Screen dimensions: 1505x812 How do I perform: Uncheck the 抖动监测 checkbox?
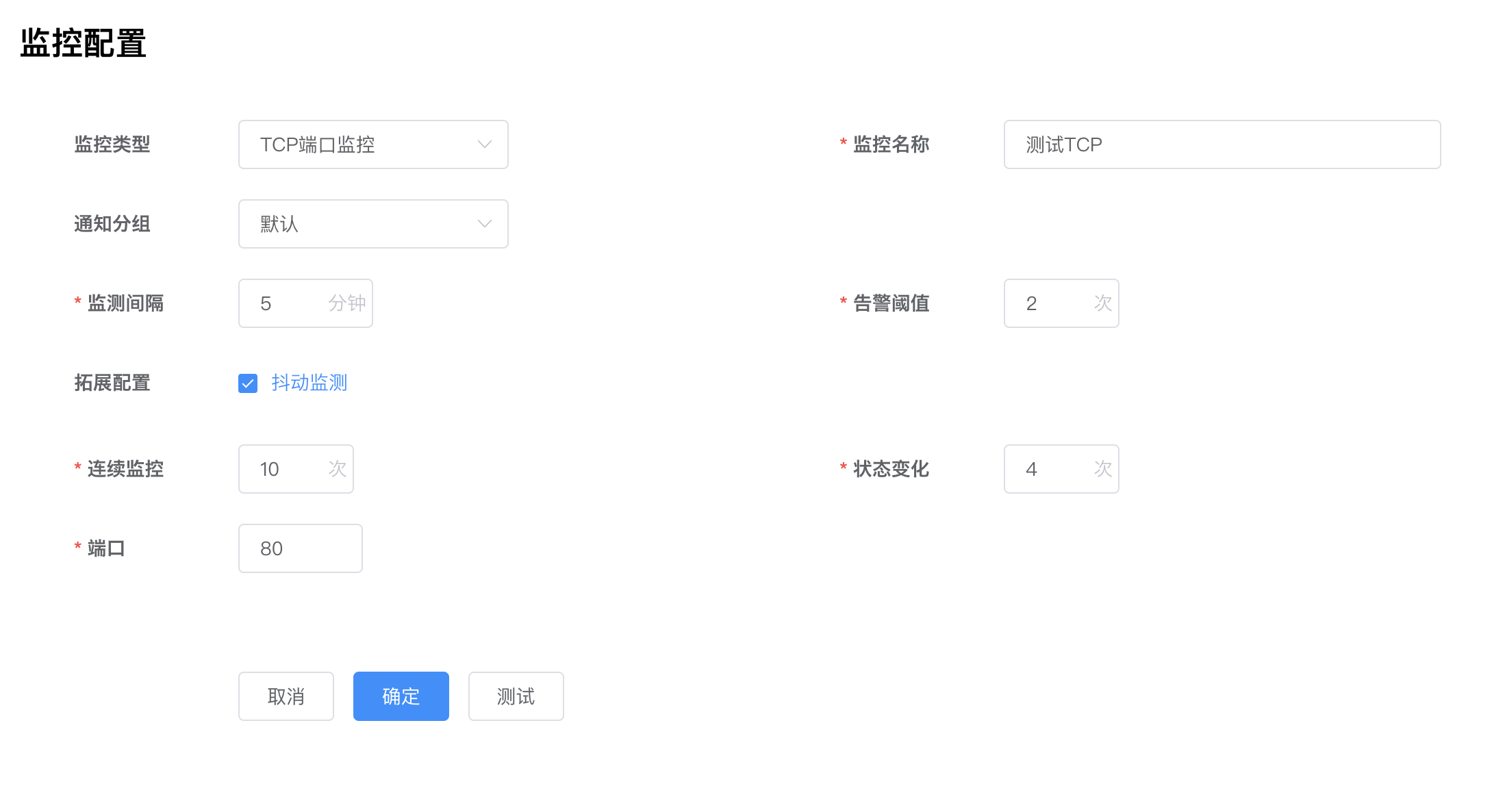click(248, 383)
